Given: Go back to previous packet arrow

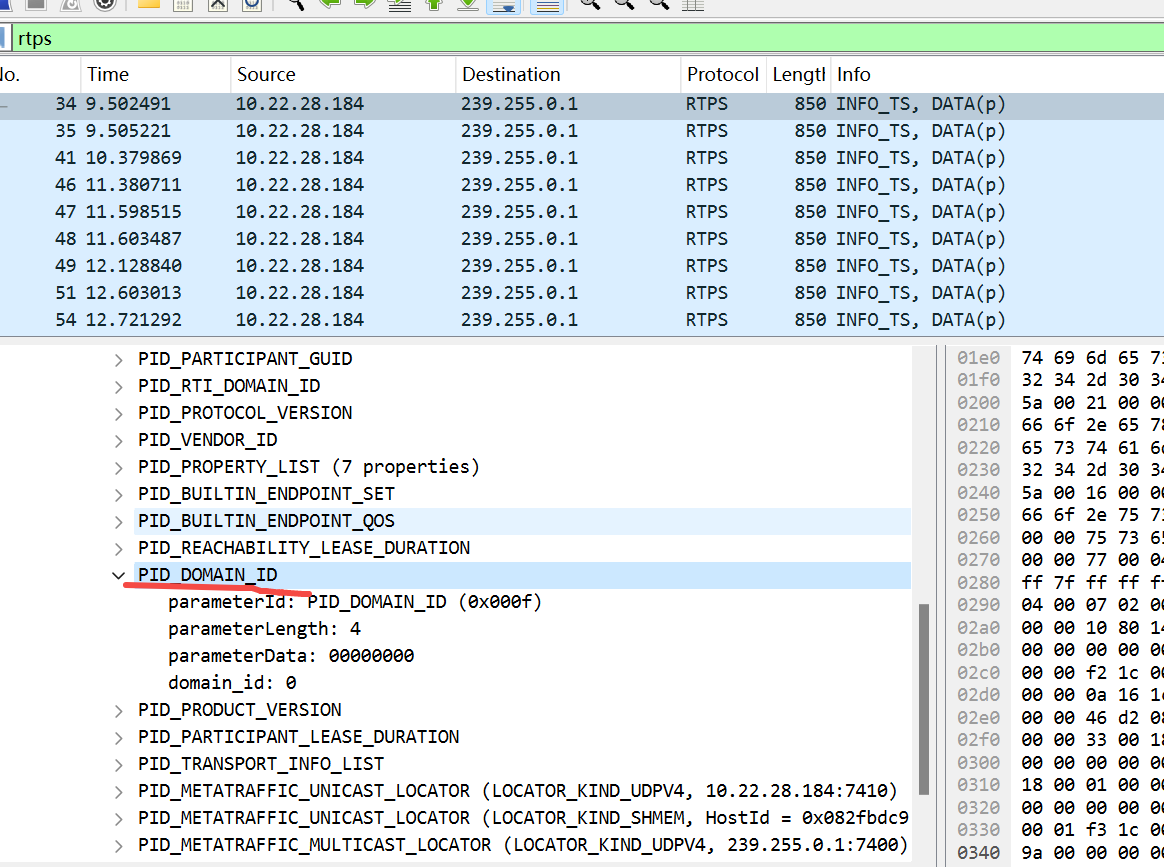Looking at the screenshot, I should pos(329,4).
